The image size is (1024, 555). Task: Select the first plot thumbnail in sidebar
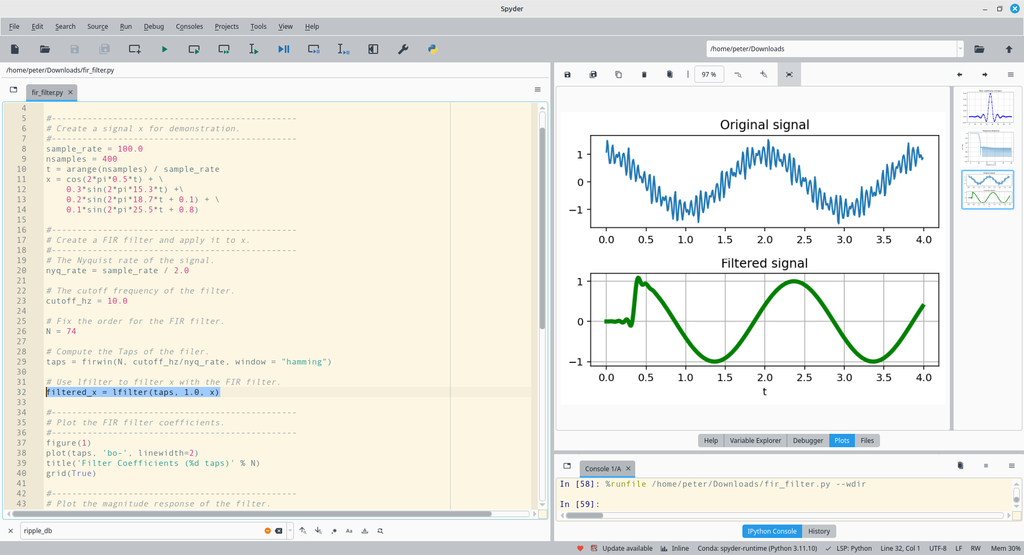coord(987,106)
